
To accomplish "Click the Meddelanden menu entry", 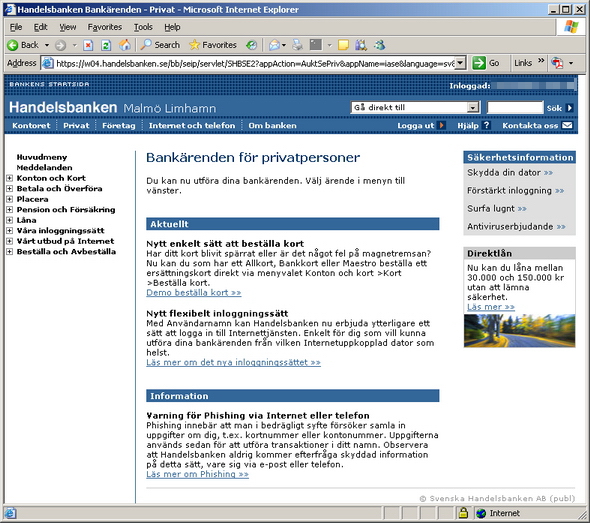I will click(44, 167).
